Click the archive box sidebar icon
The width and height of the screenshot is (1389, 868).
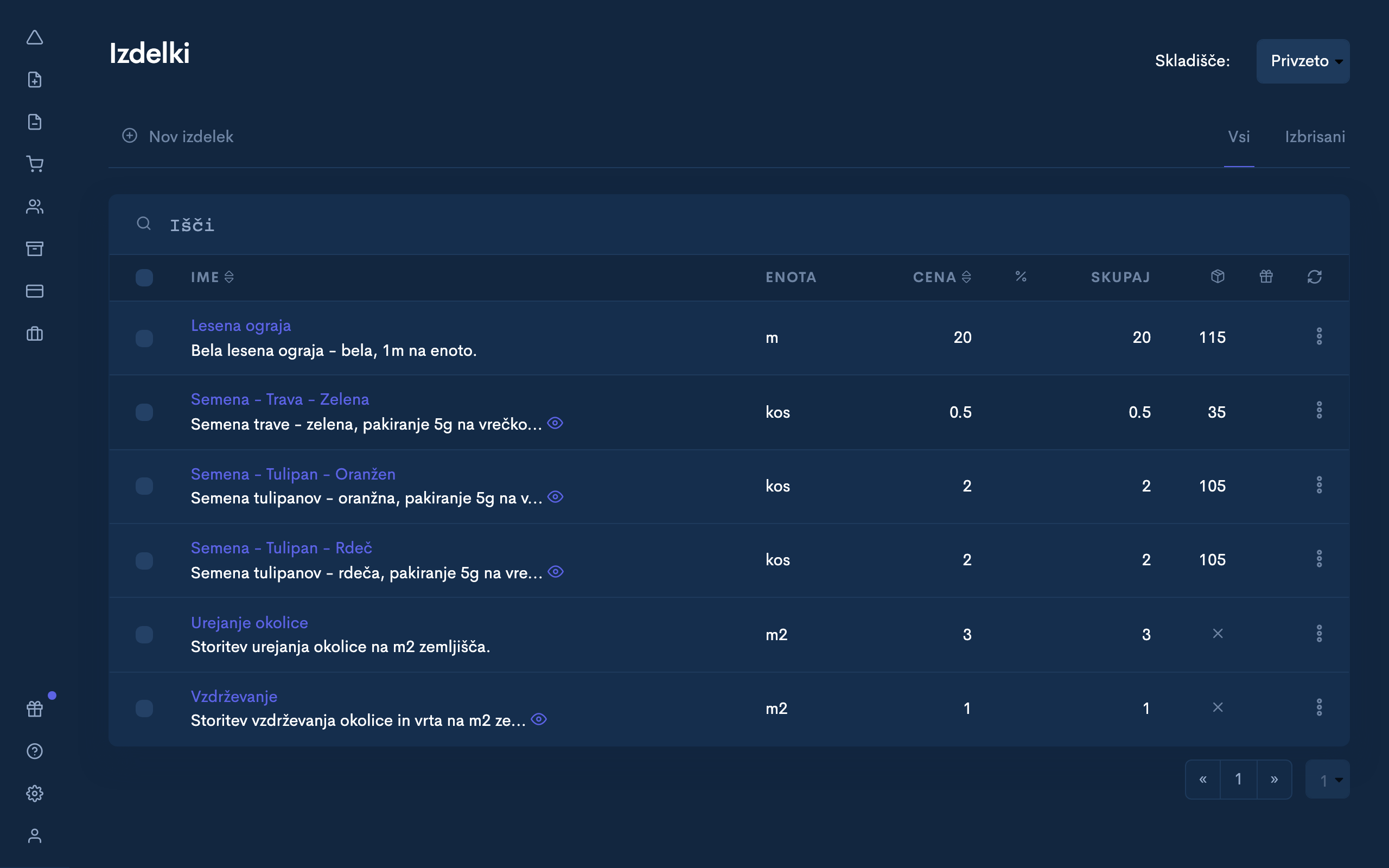pyautogui.click(x=35, y=248)
